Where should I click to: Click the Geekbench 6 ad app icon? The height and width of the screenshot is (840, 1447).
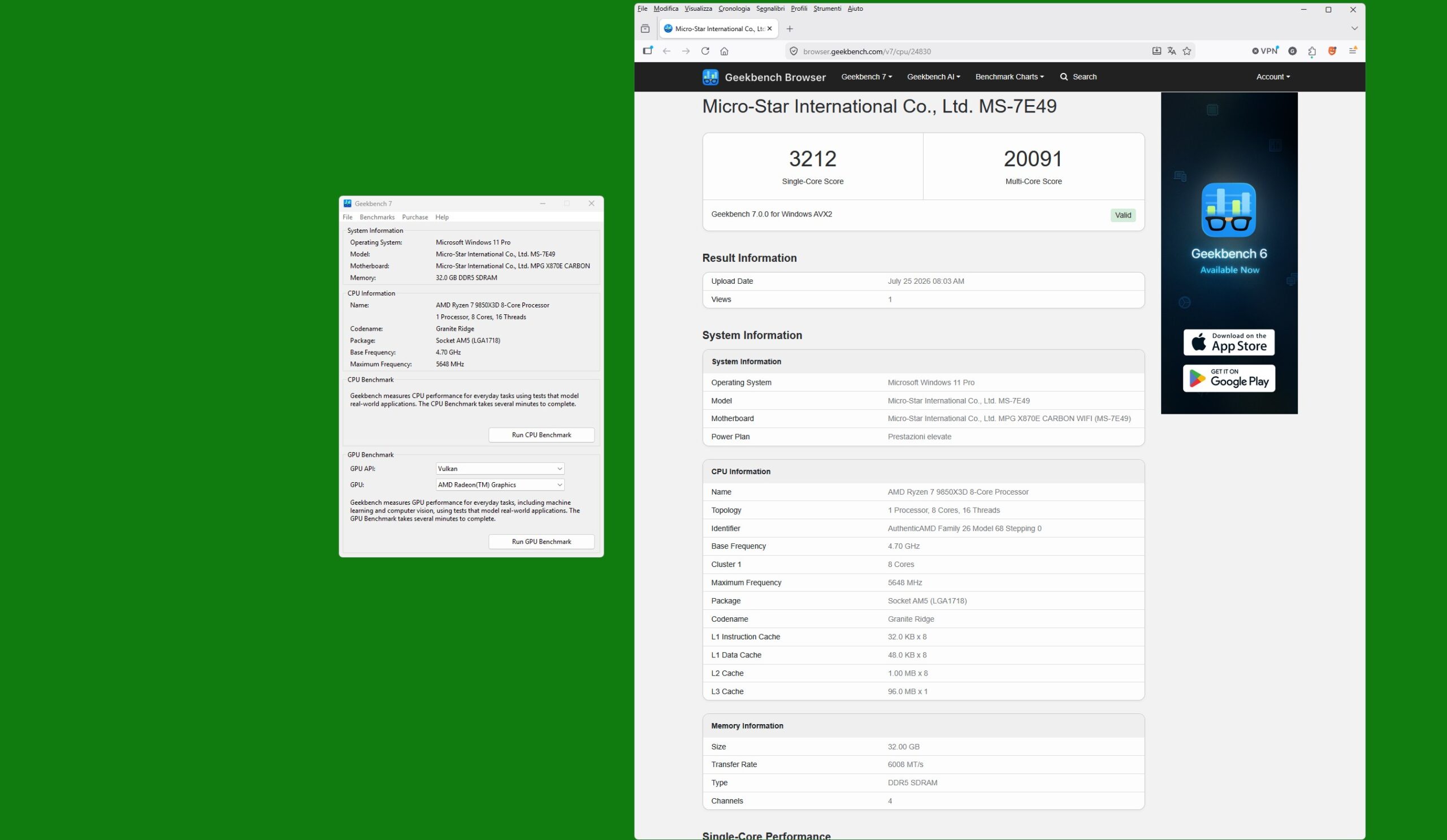pos(1228,210)
